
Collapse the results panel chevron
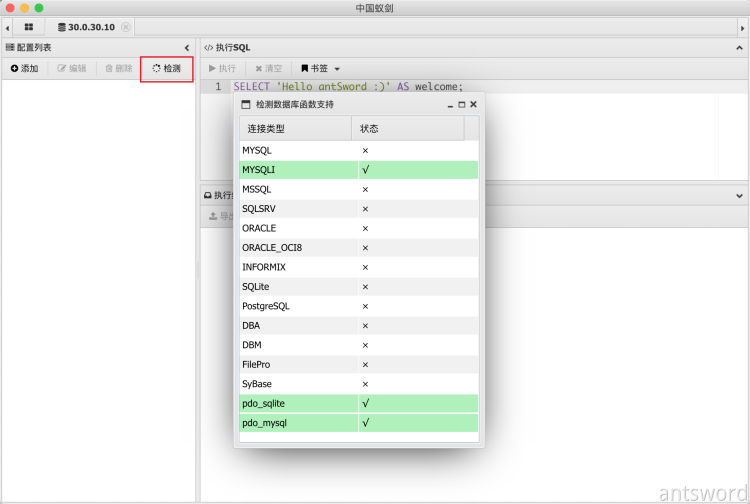point(740,196)
